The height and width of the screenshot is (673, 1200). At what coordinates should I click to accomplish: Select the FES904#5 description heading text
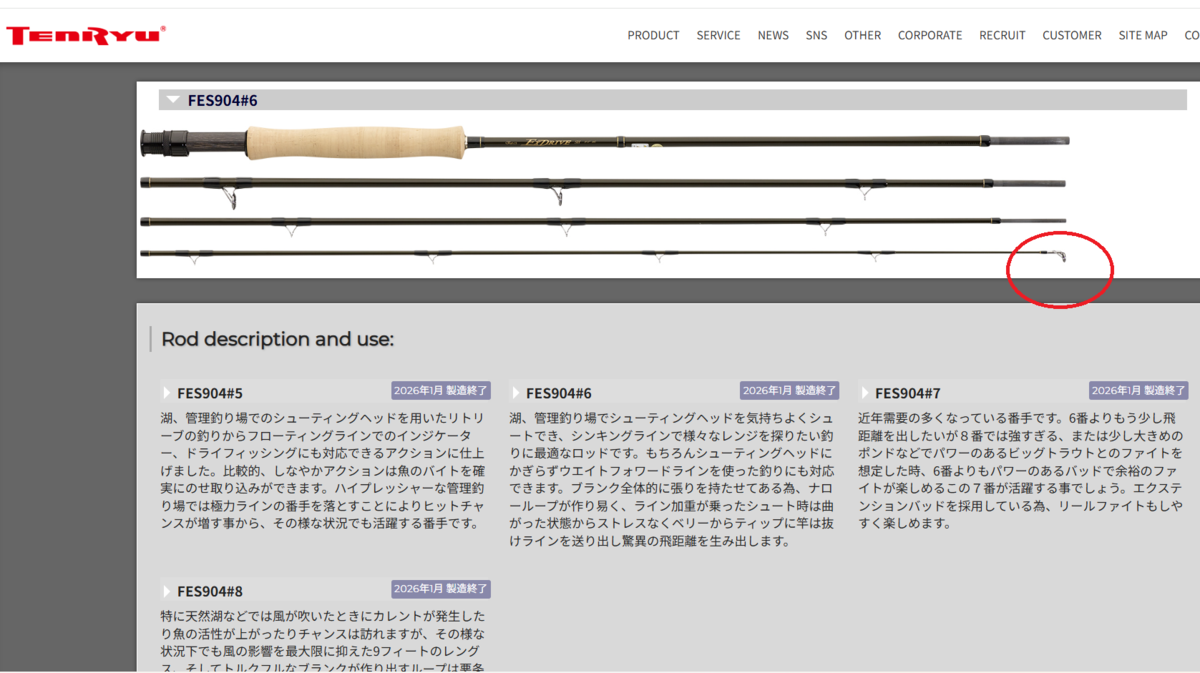pos(210,393)
